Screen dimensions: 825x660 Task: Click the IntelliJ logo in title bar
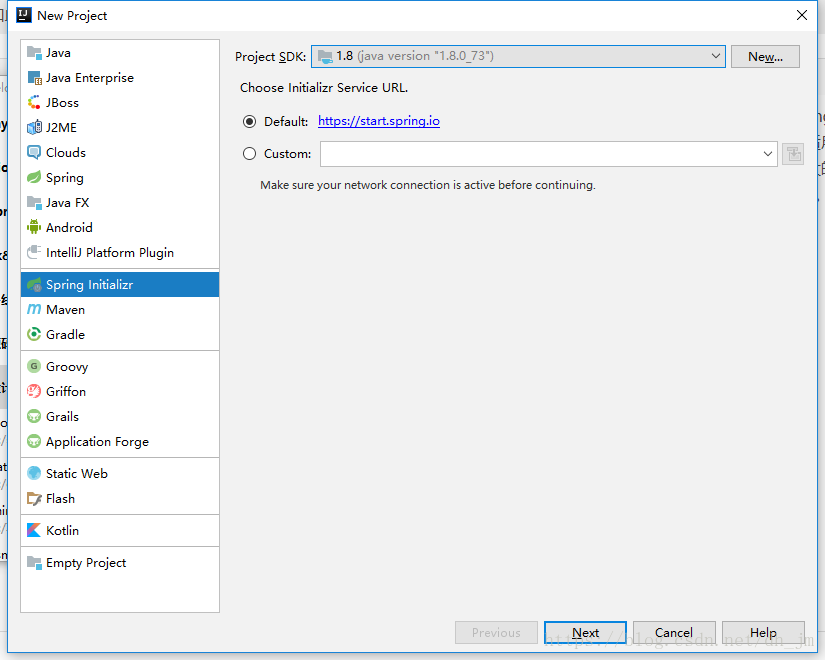24,16
